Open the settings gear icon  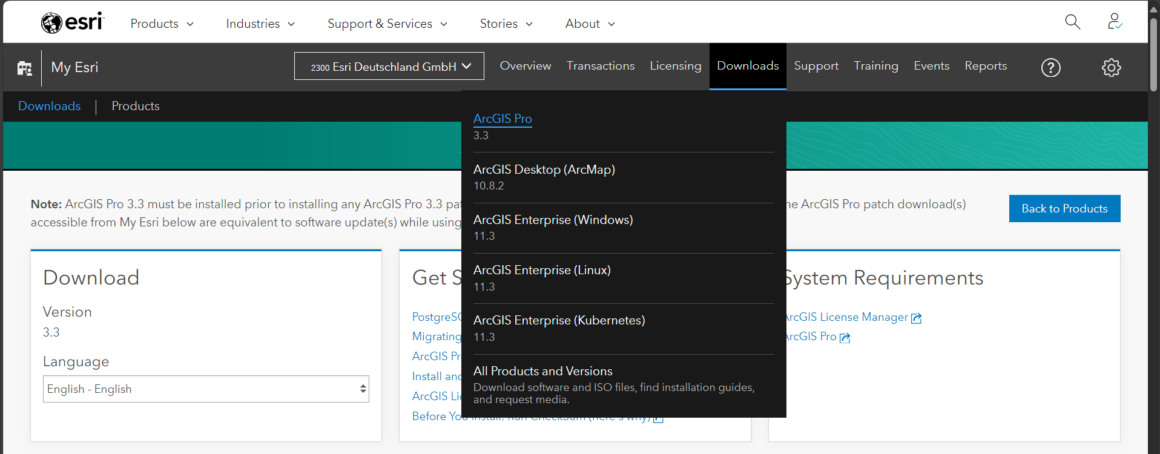tap(1110, 67)
